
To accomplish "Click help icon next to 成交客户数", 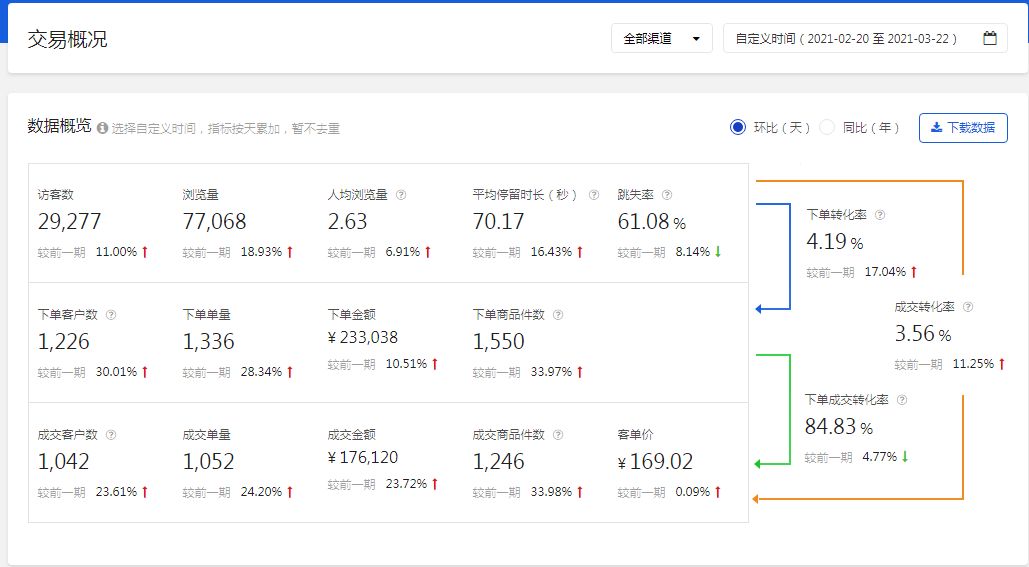I will coord(111,435).
